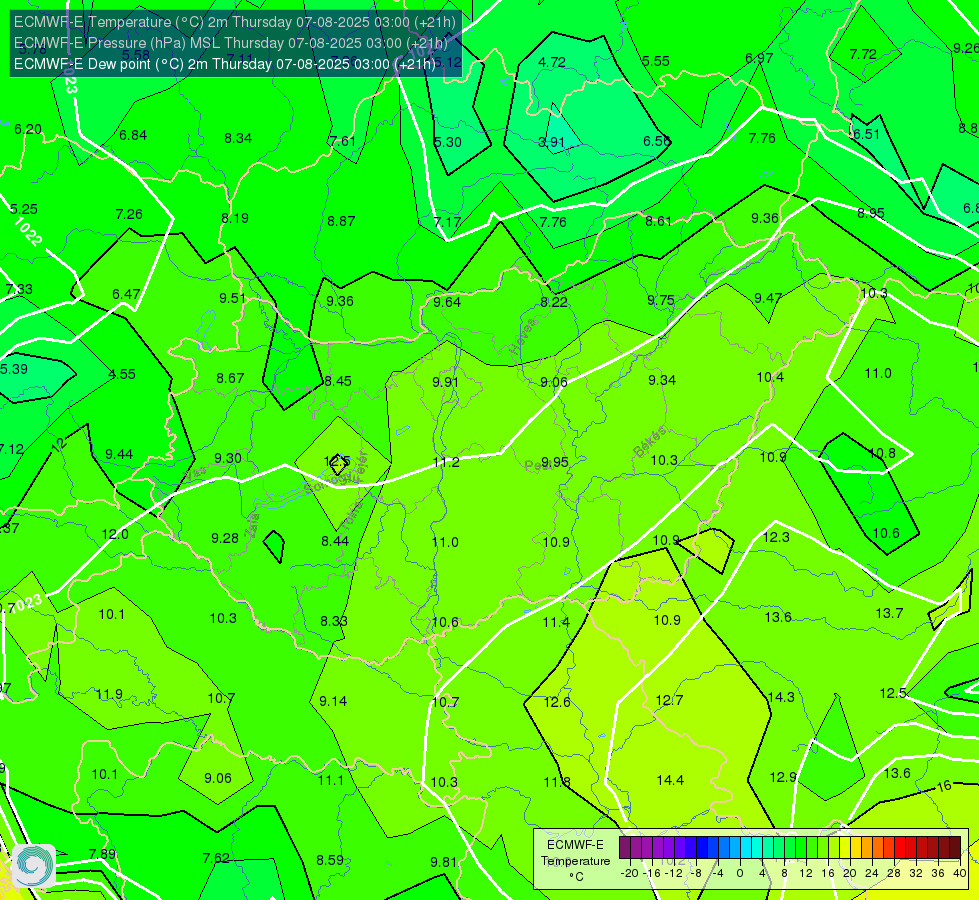Image resolution: width=979 pixels, height=900 pixels.
Task: Click the 7.62 temperature value
Action: coord(216,858)
